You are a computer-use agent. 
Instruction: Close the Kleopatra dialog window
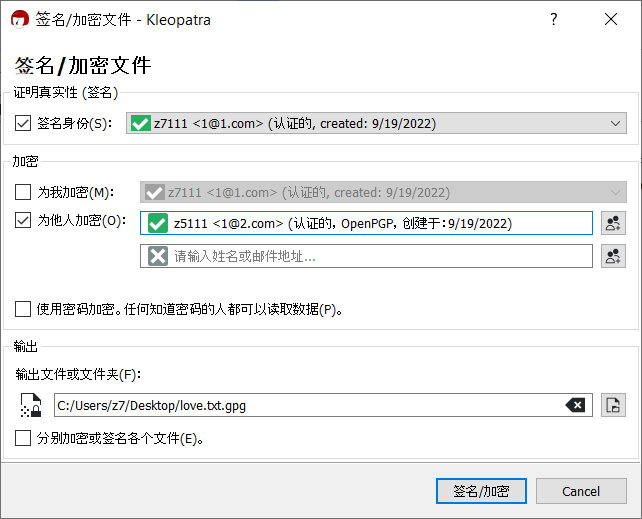coord(611,19)
